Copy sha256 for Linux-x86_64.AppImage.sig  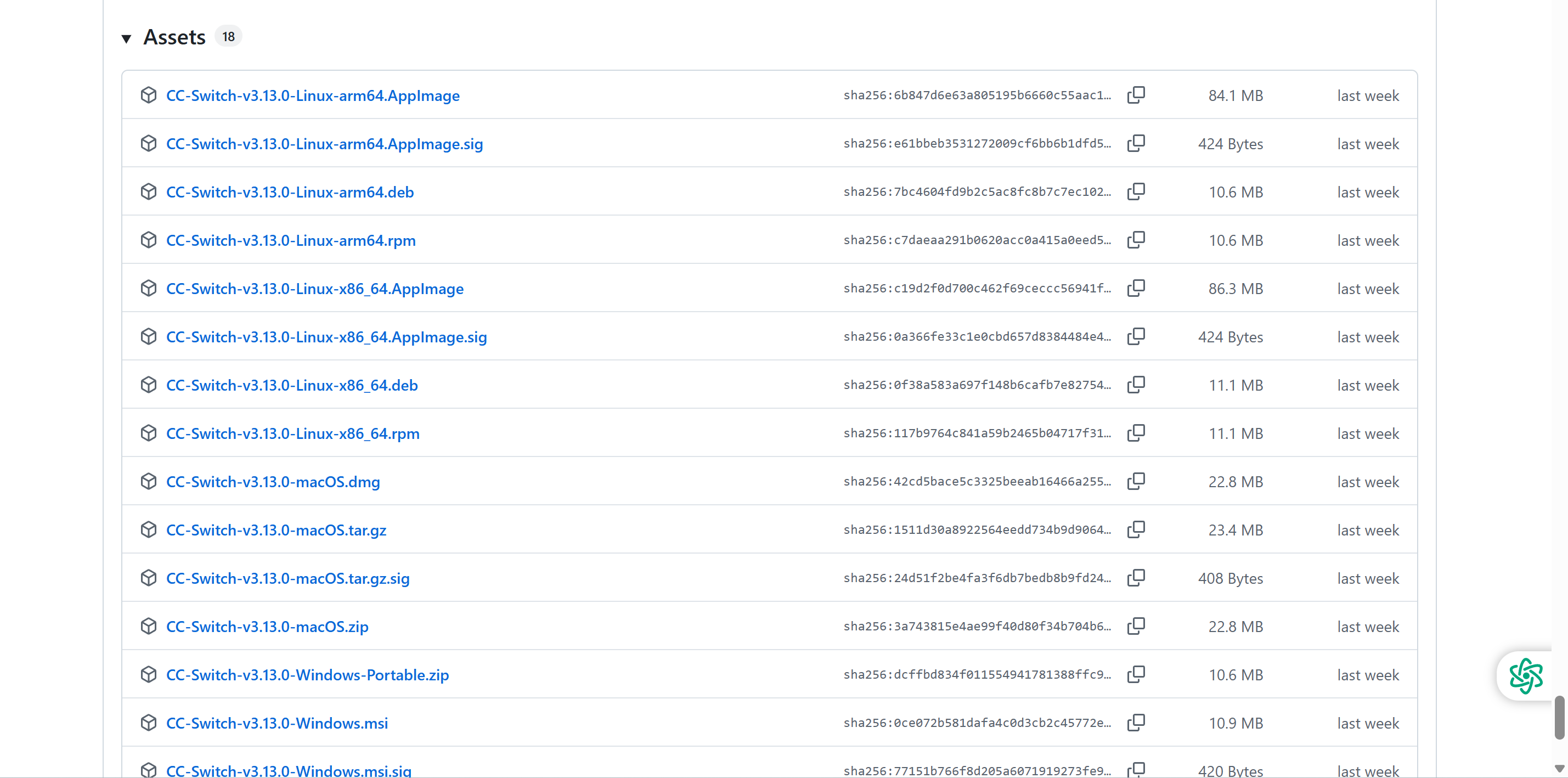click(x=1136, y=337)
